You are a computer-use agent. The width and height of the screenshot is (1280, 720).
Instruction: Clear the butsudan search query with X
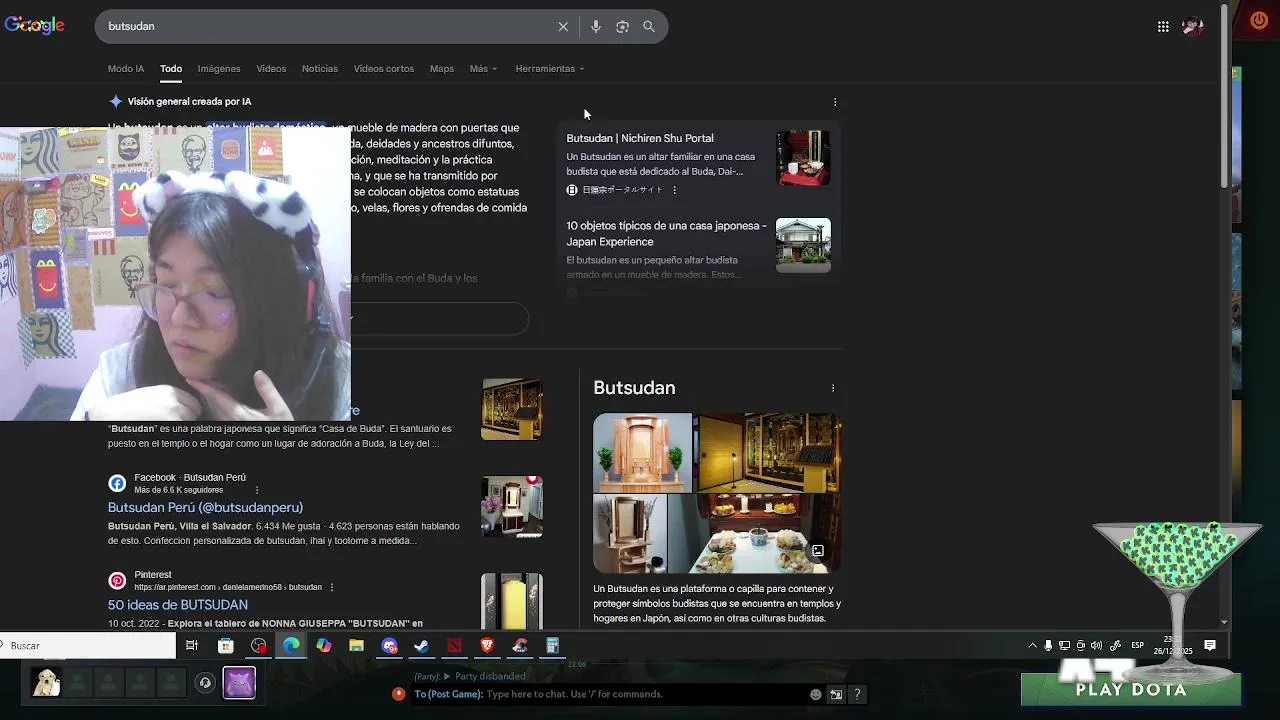pyautogui.click(x=563, y=27)
